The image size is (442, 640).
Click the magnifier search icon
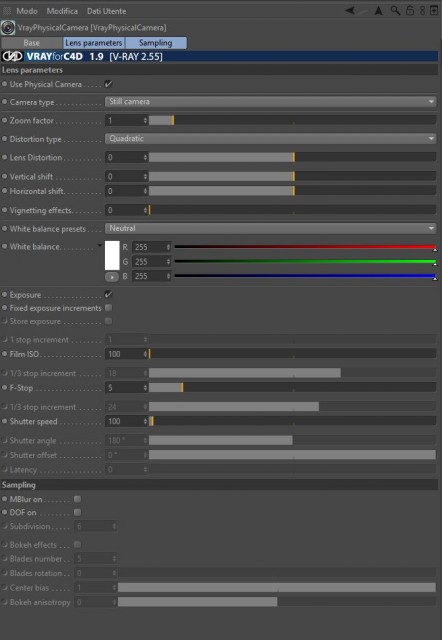tap(395, 11)
